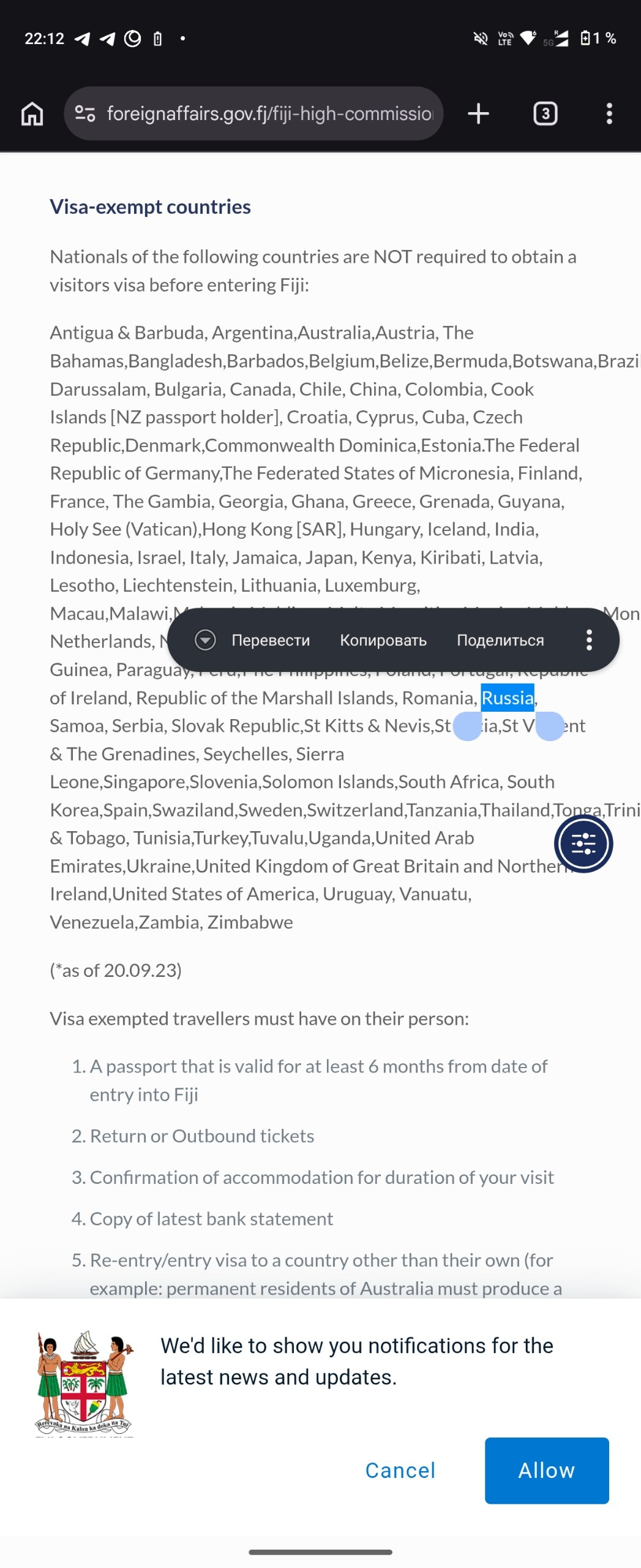Open the tab switcher showing 3 tabs
The image size is (641, 1568).
tap(545, 113)
